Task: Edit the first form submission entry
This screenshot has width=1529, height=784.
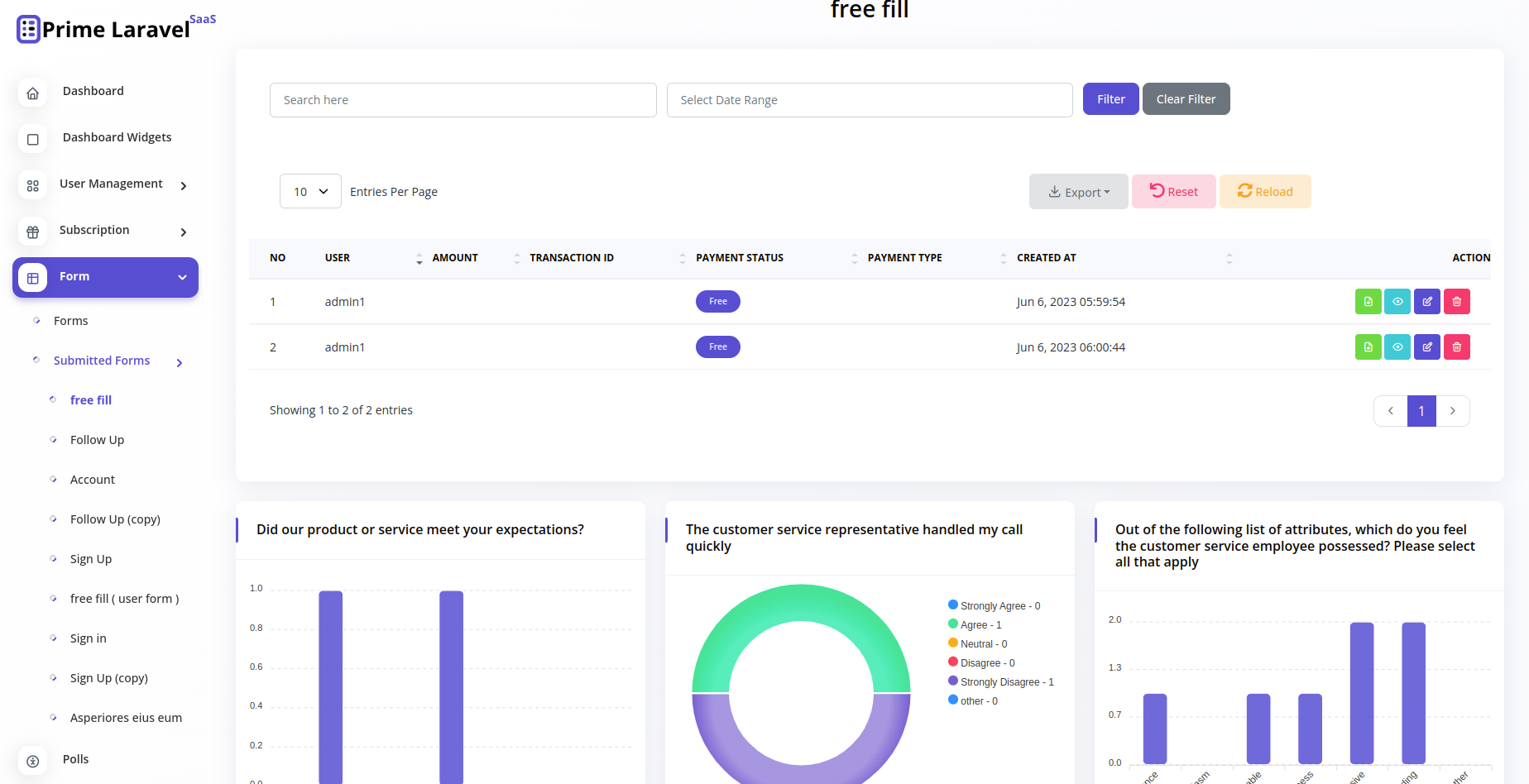Action: point(1426,301)
